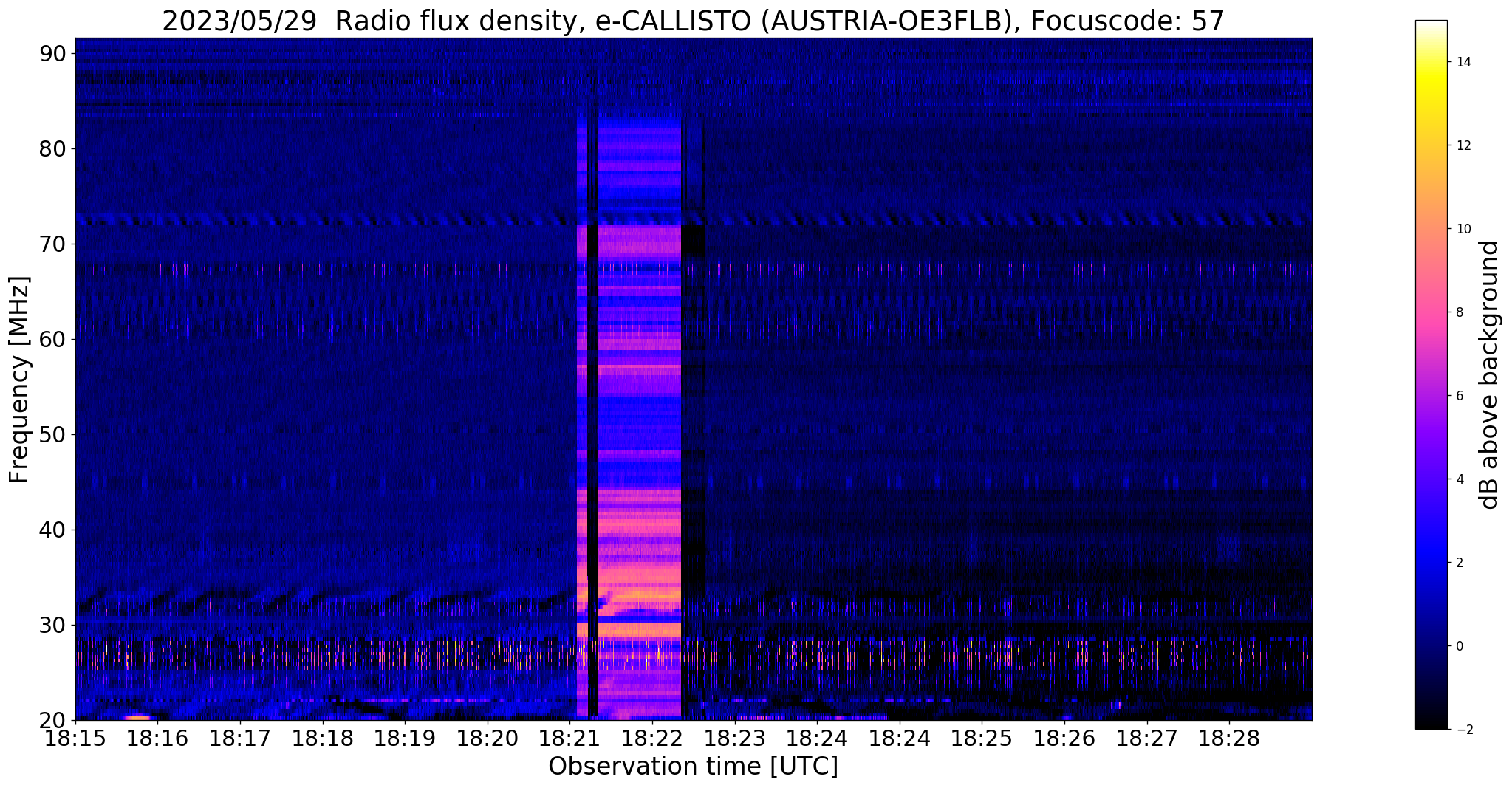Click the 18:28 time tick label
Viewport: 1512px width, 788px height.
click(1230, 739)
